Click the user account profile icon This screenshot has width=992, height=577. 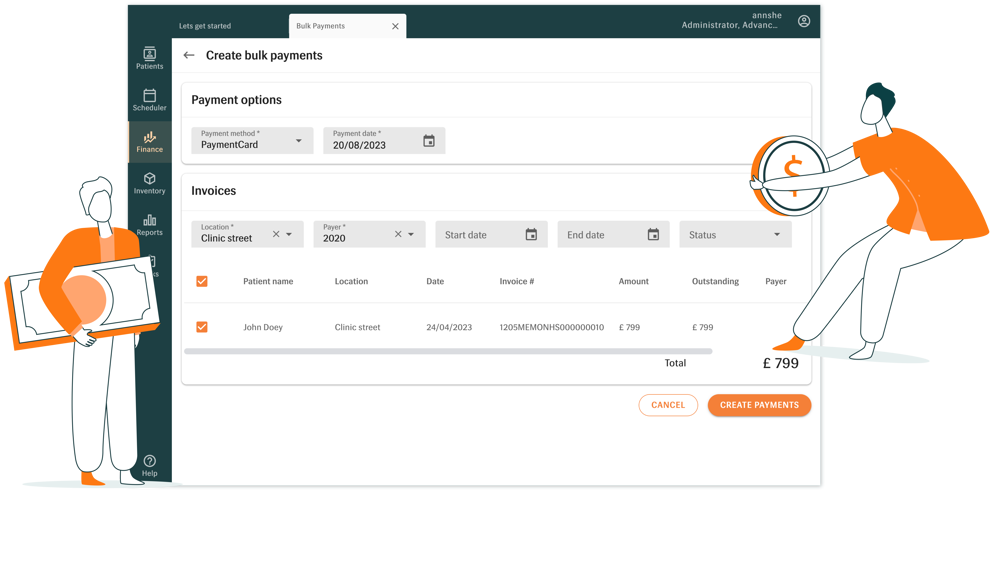pyautogui.click(x=803, y=21)
